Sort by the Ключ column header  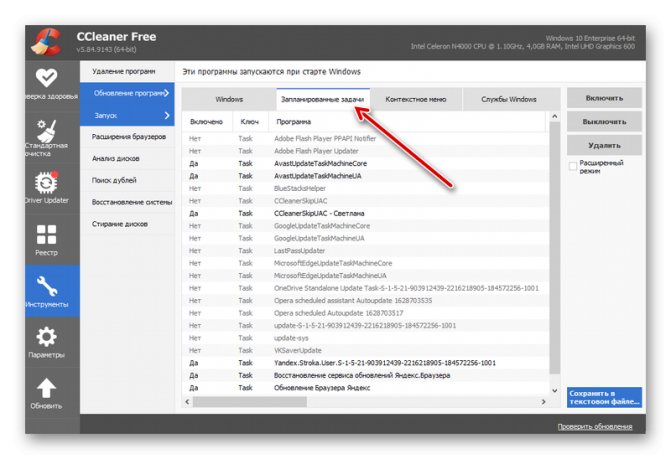pyautogui.click(x=250, y=122)
